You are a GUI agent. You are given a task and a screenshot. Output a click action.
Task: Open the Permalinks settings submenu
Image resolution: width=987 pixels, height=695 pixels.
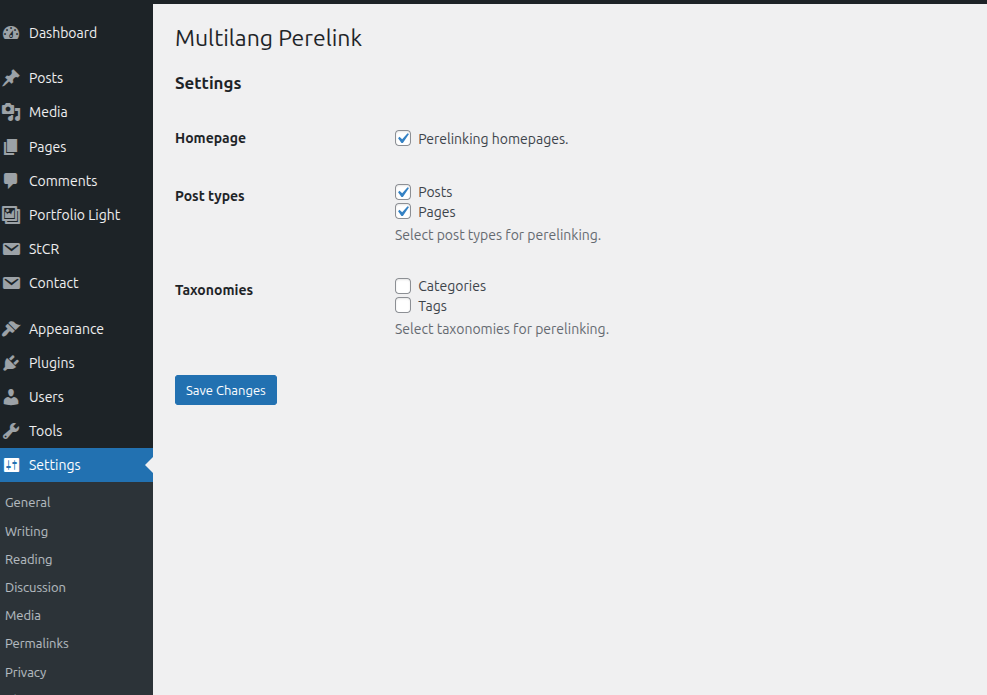click(37, 643)
